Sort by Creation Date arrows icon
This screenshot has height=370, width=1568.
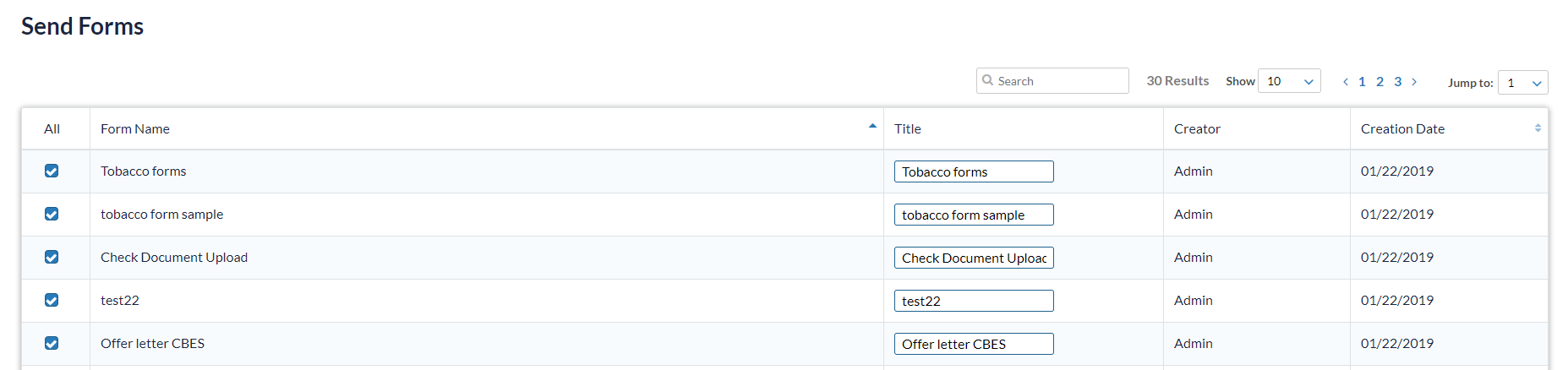click(1538, 128)
